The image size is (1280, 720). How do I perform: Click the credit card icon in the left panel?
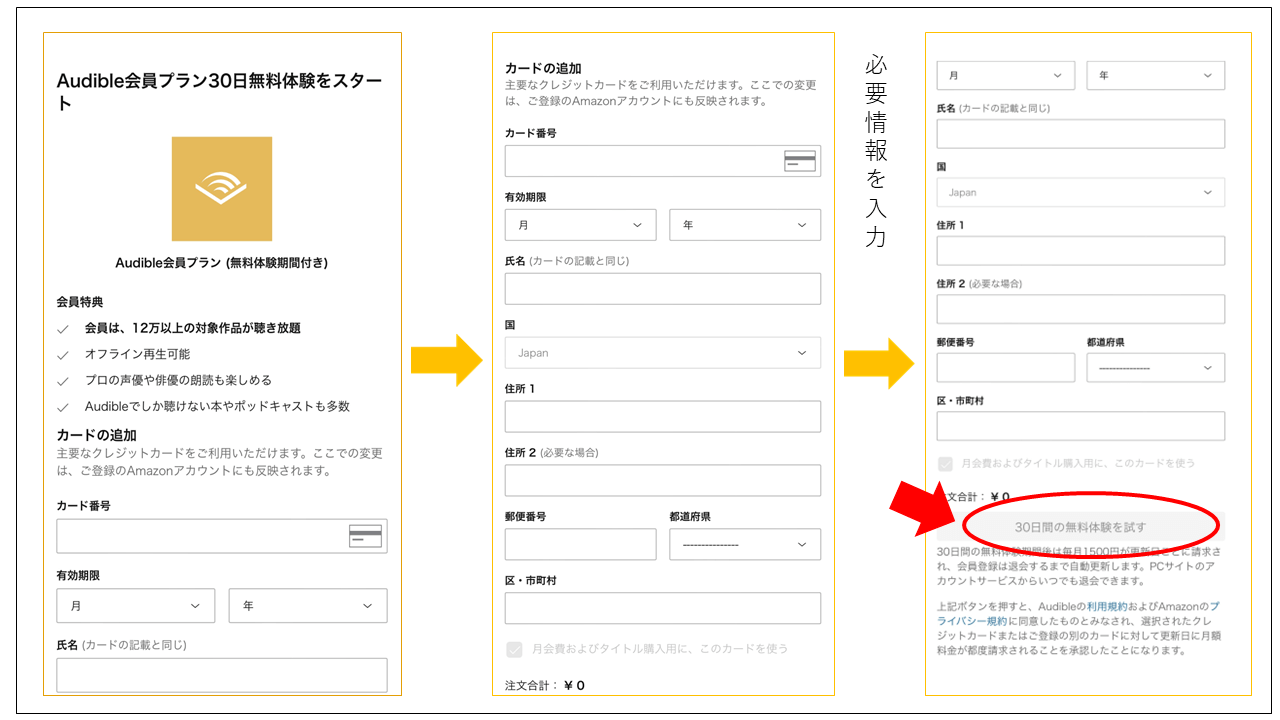[365, 536]
